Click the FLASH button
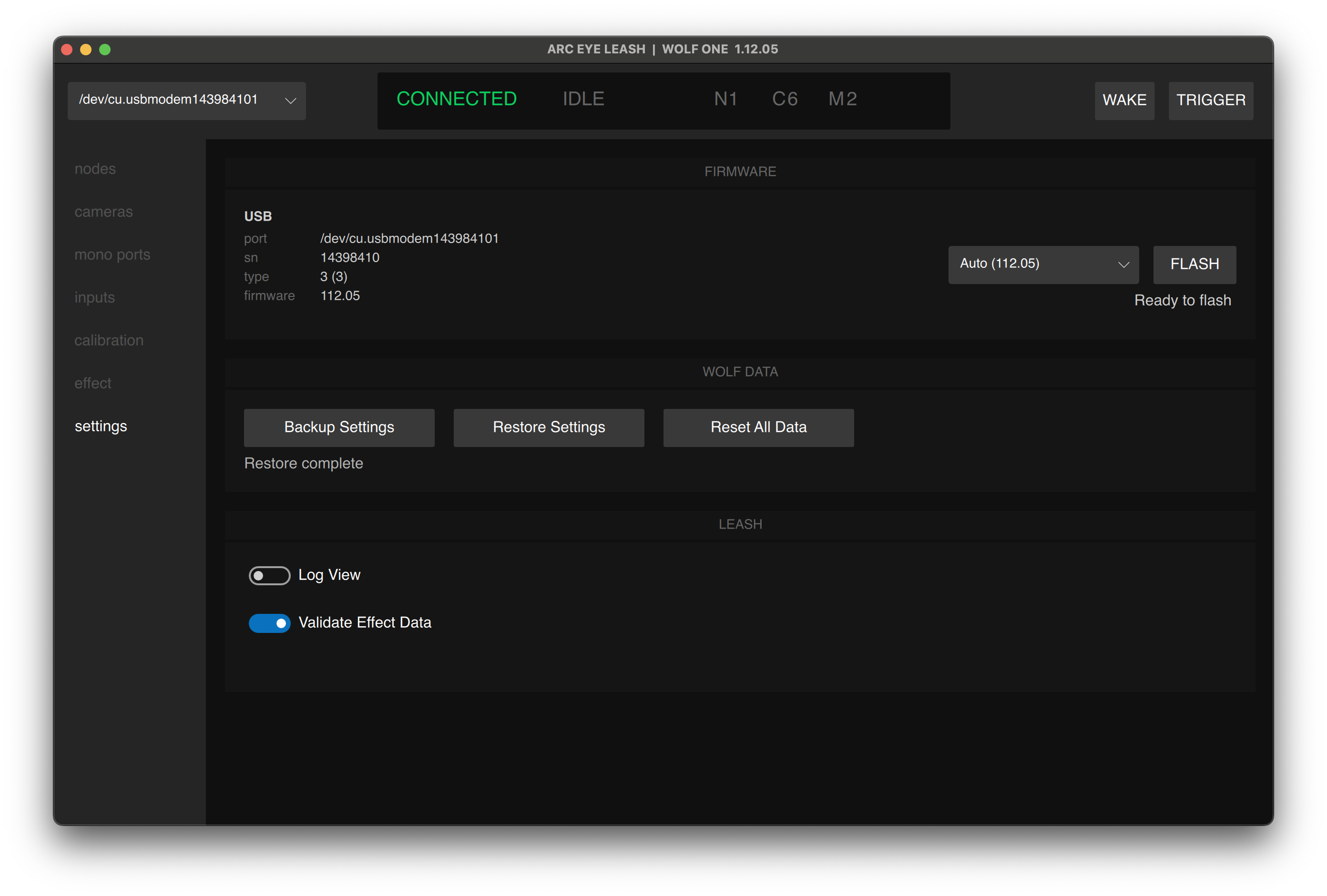The image size is (1327, 896). (1194, 265)
